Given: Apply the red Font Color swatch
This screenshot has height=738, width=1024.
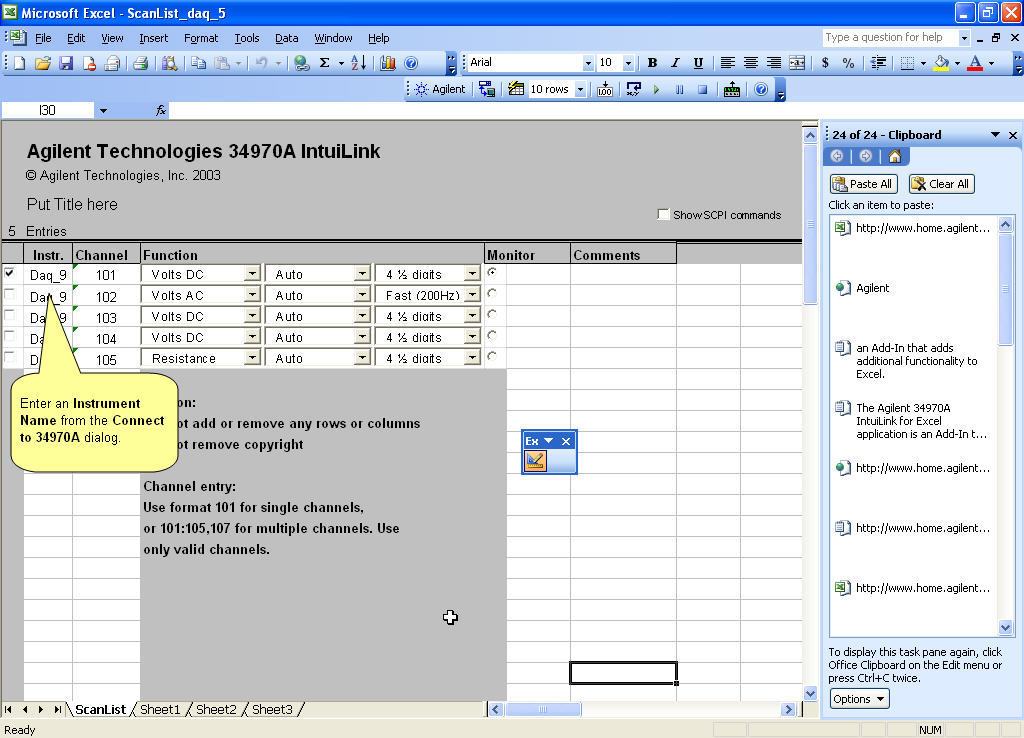Looking at the screenshot, I should 975,63.
